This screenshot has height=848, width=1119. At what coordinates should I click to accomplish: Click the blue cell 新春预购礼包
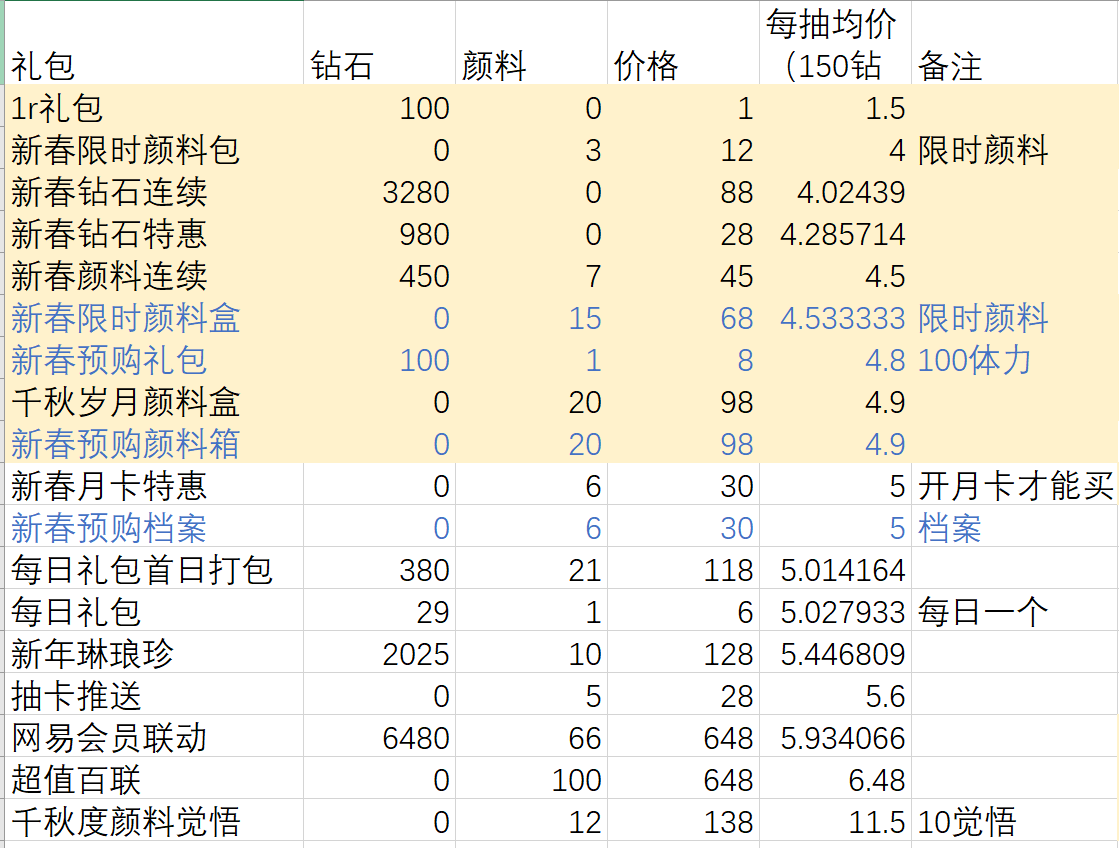pyautogui.click(x=153, y=359)
